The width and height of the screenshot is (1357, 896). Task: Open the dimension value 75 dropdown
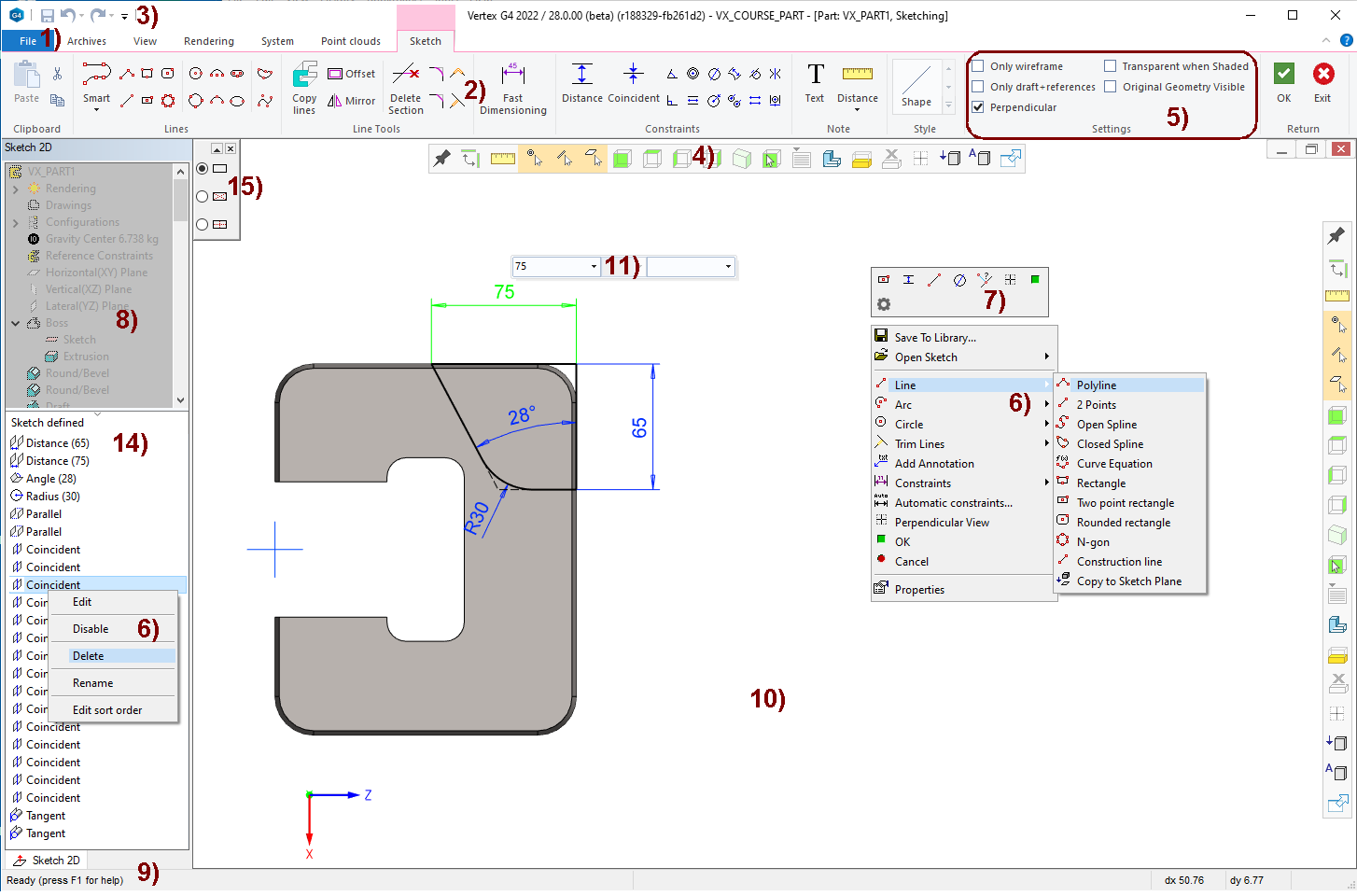click(594, 267)
